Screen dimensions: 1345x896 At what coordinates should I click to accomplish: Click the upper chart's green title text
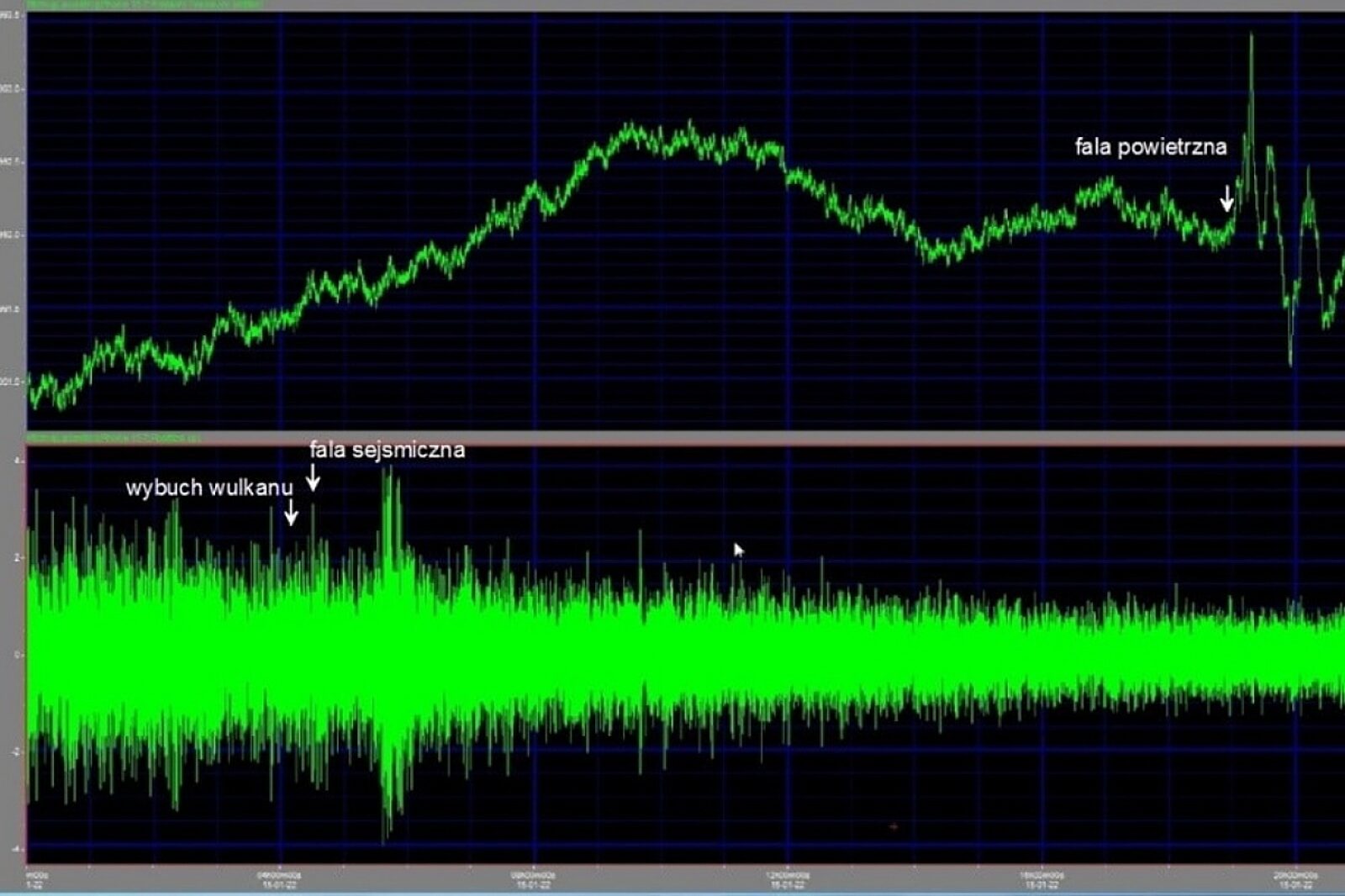coord(143,5)
